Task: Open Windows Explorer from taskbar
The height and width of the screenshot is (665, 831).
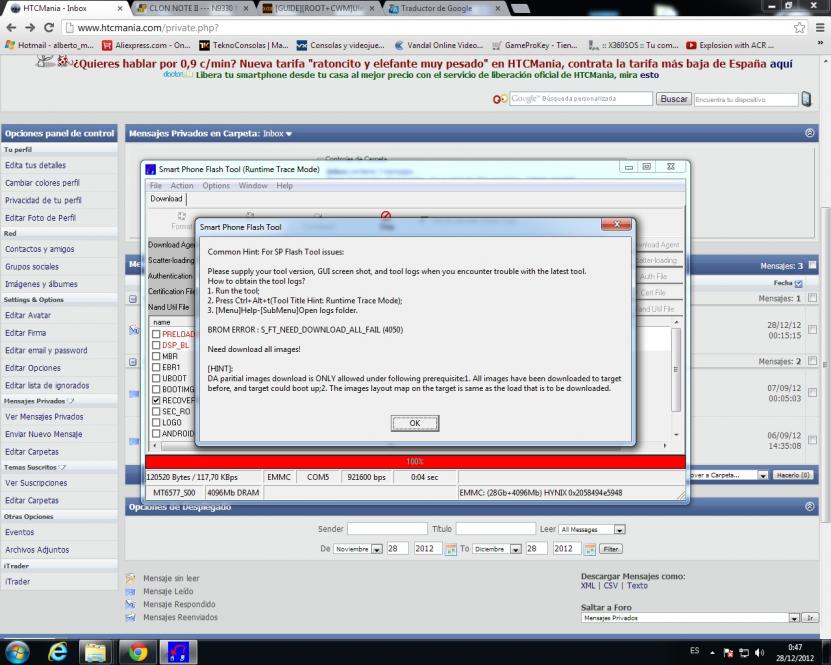Action: pos(96,652)
